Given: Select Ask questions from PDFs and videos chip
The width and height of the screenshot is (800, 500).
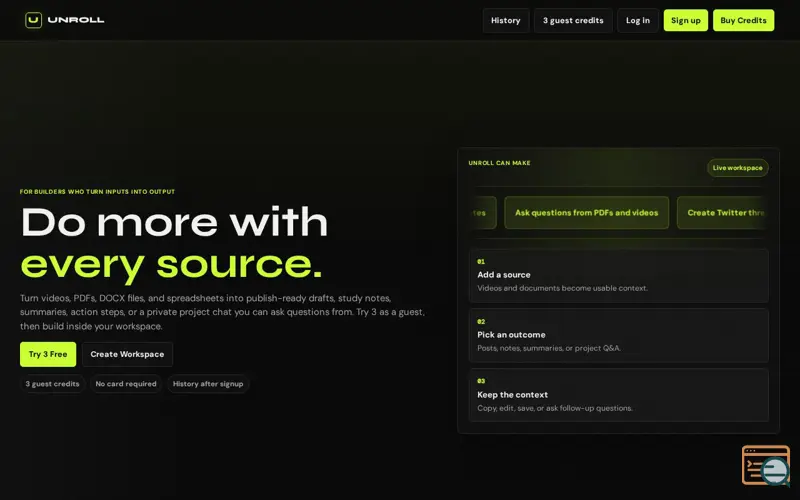Looking at the screenshot, I should [587, 213].
